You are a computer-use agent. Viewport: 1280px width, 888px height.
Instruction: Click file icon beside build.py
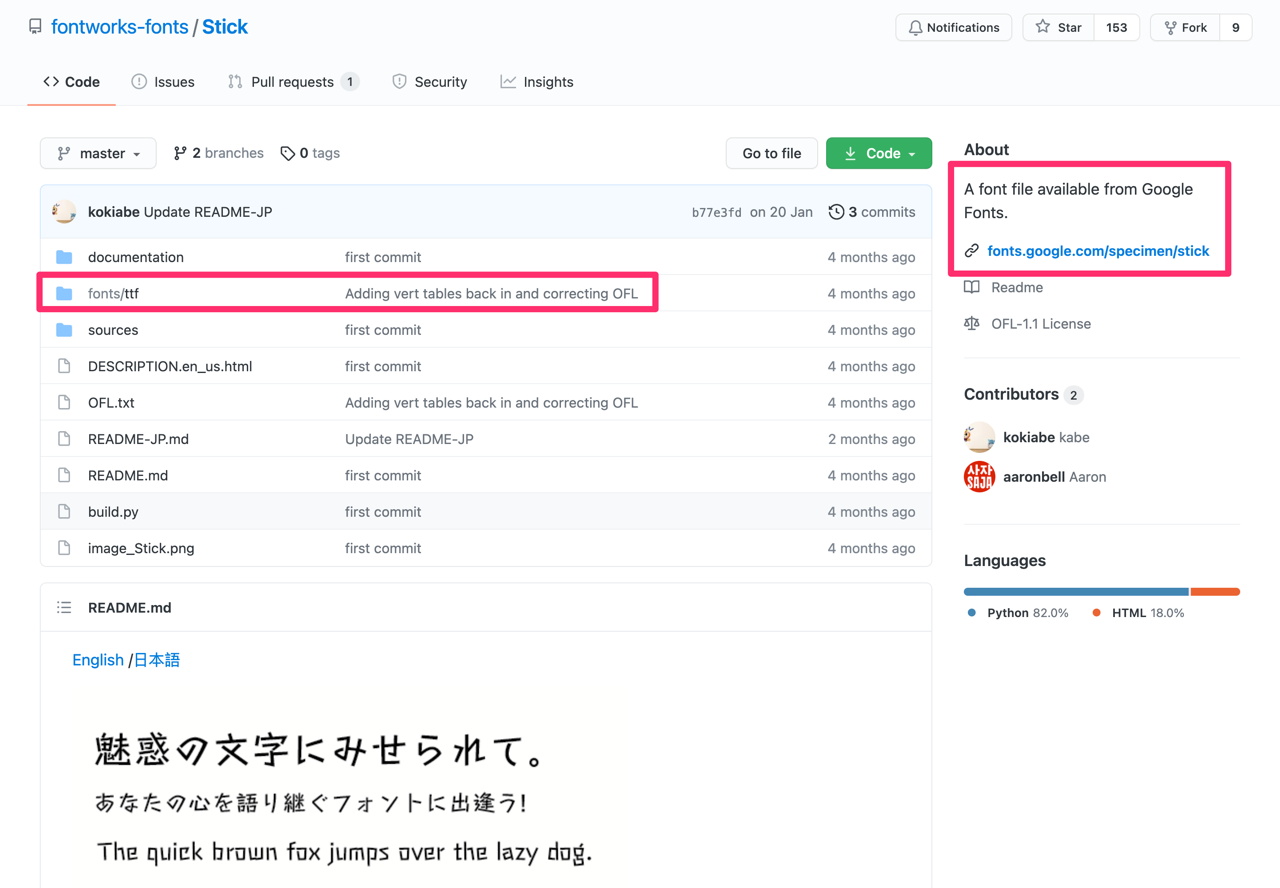64,512
